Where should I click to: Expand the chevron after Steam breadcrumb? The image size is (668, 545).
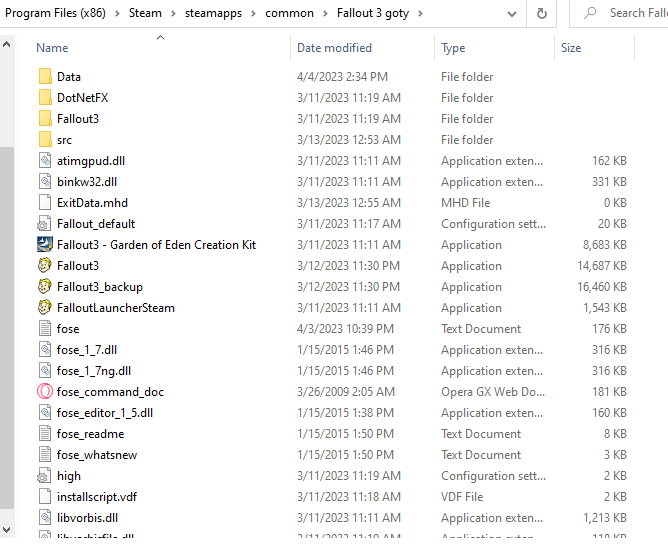coord(173,14)
